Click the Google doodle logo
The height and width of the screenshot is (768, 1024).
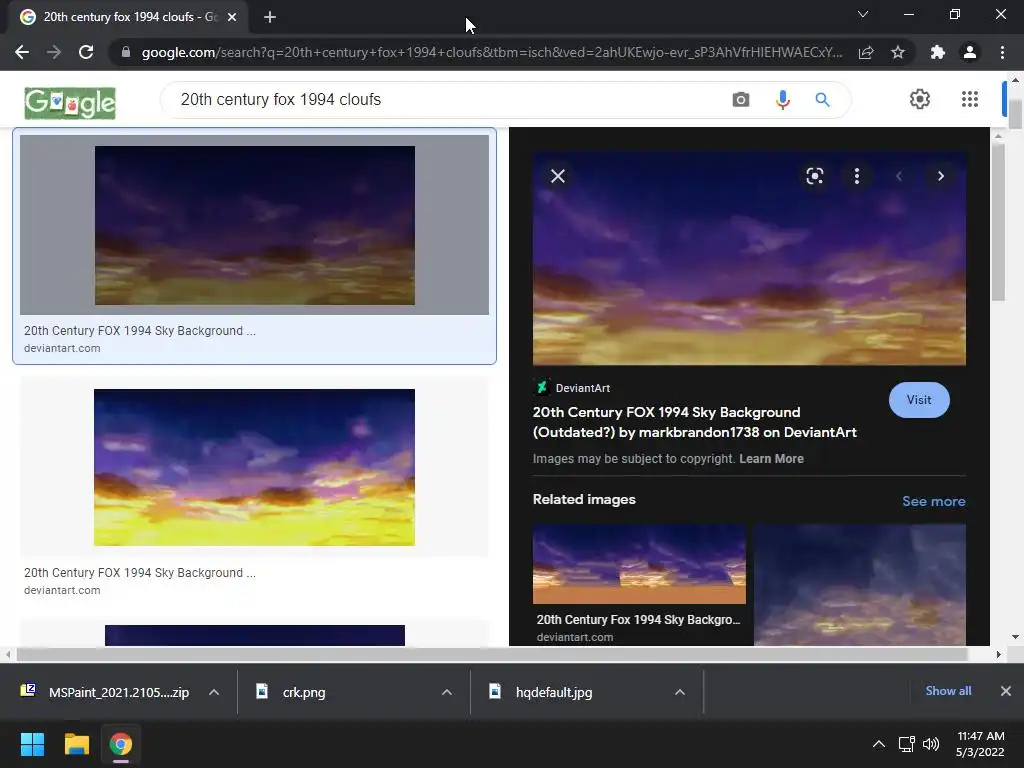(x=70, y=103)
